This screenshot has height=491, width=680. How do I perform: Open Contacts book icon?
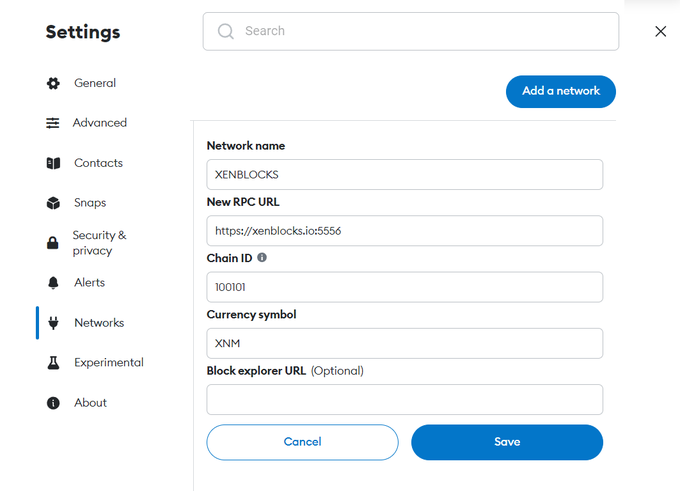(x=53, y=163)
